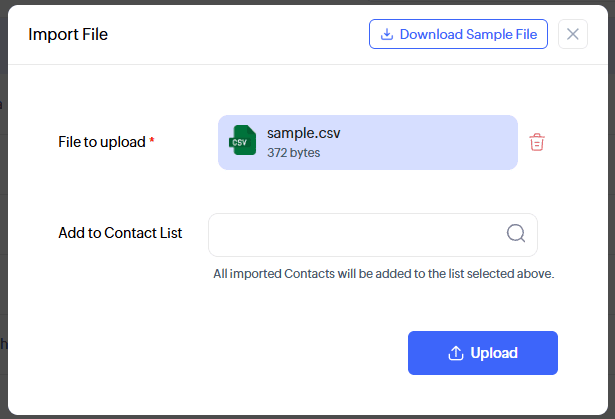Click the Import File dialog title
615x419 pixels.
68,35
